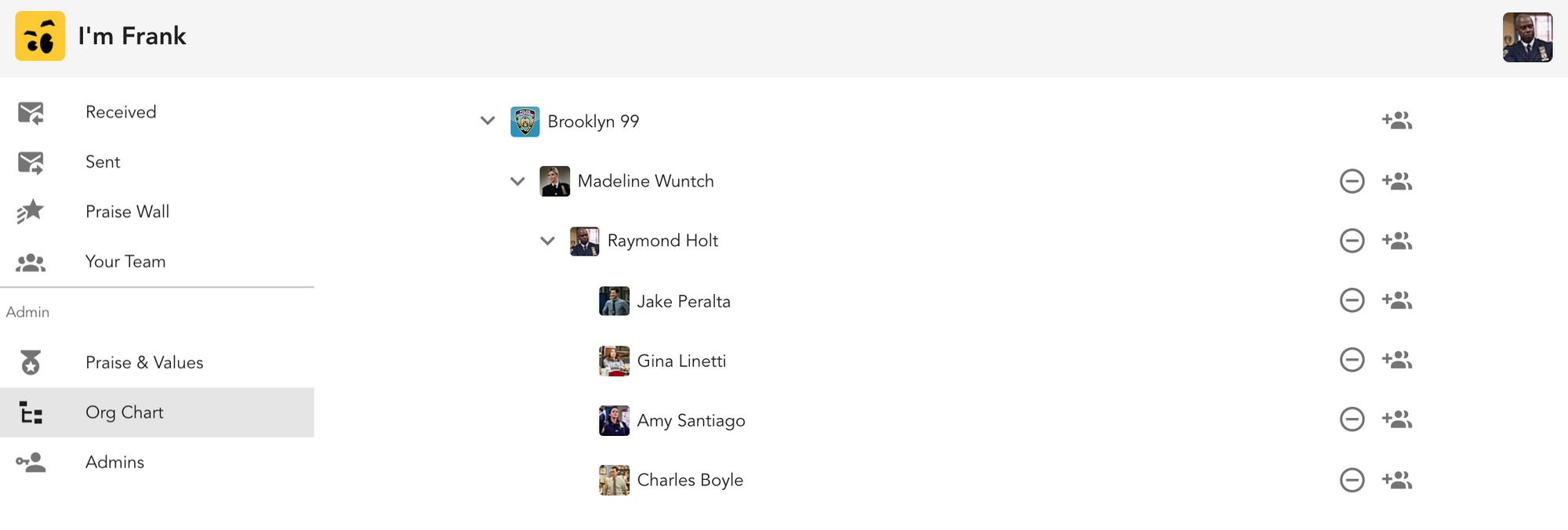Click add member icon for Madeline Wuntch
The image size is (1568, 530).
[x=1397, y=181]
